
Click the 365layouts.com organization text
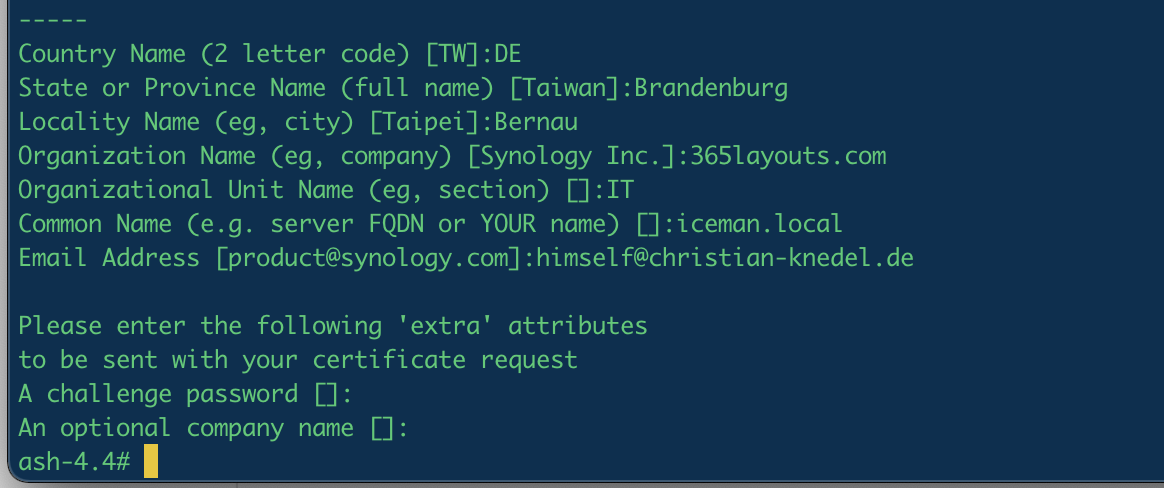(x=788, y=156)
